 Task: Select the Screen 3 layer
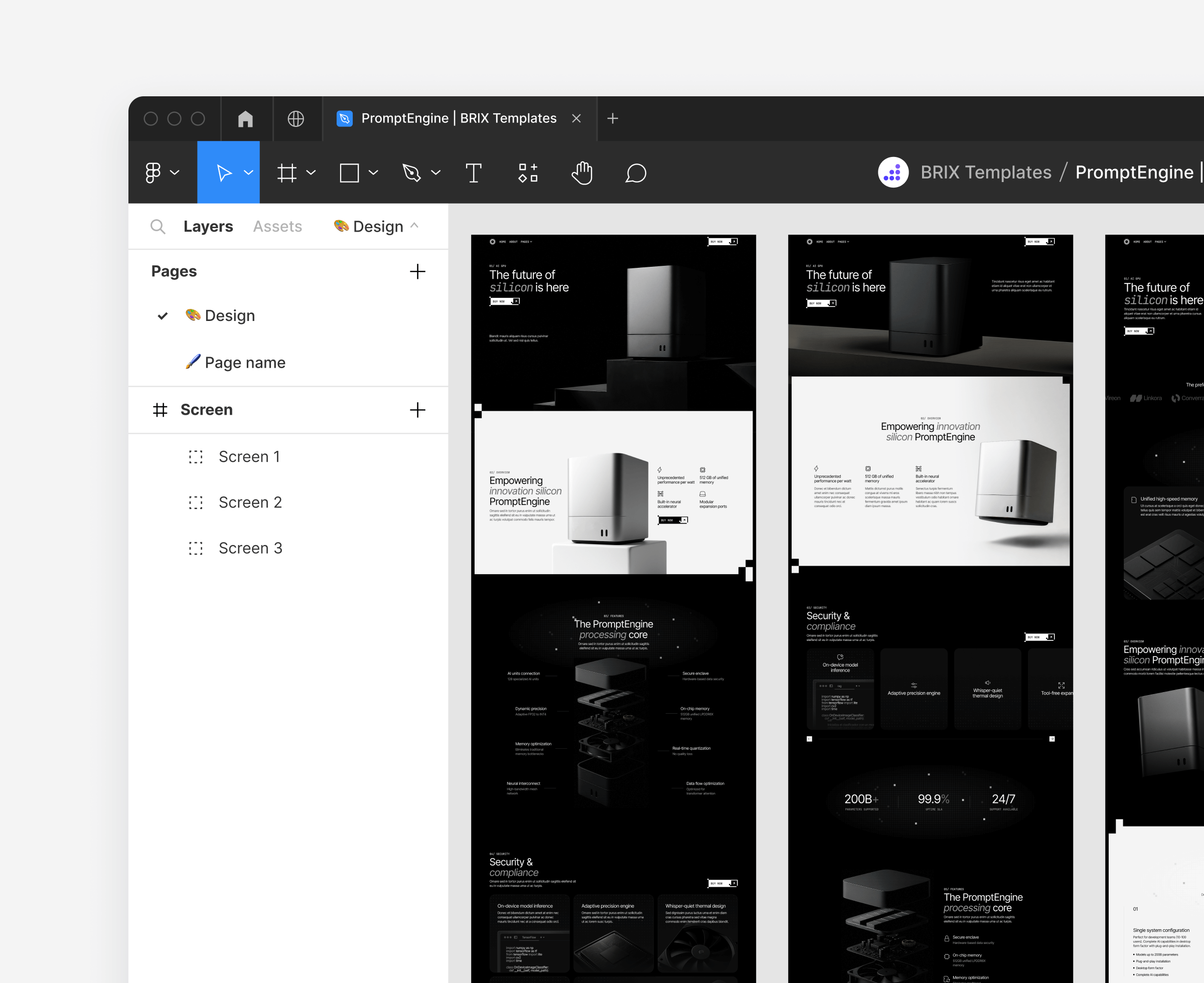pos(250,548)
